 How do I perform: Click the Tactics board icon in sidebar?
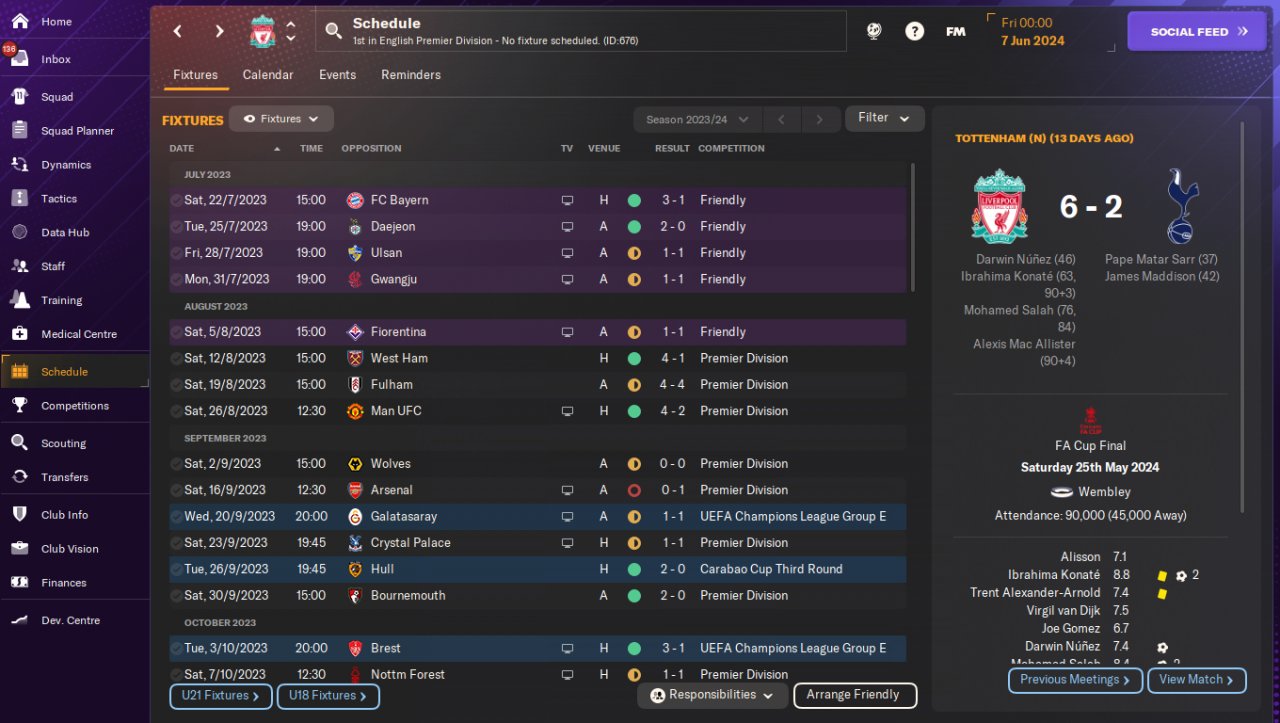click(x=19, y=198)
